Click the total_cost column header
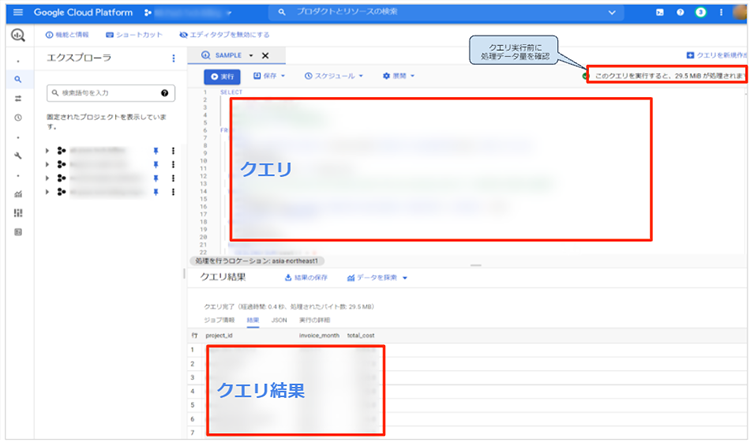Screen dimensions: 750x441 click(361, 336)
